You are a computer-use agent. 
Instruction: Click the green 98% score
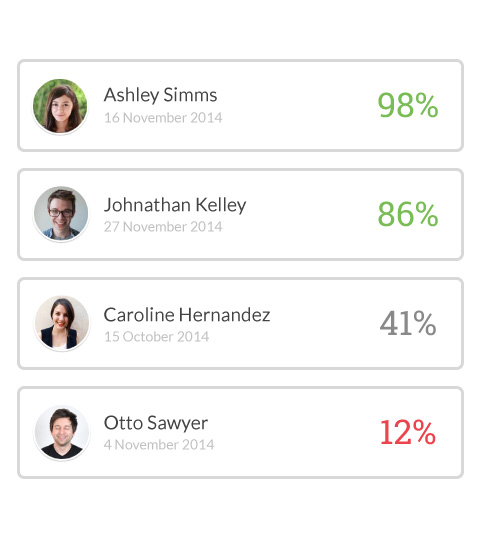[x=408, y=105]
